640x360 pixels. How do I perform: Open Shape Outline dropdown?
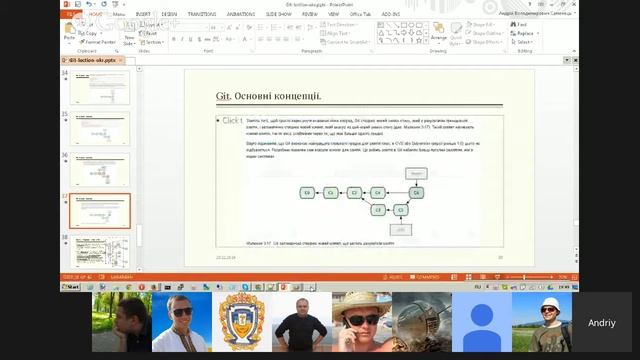pos(484,33)
